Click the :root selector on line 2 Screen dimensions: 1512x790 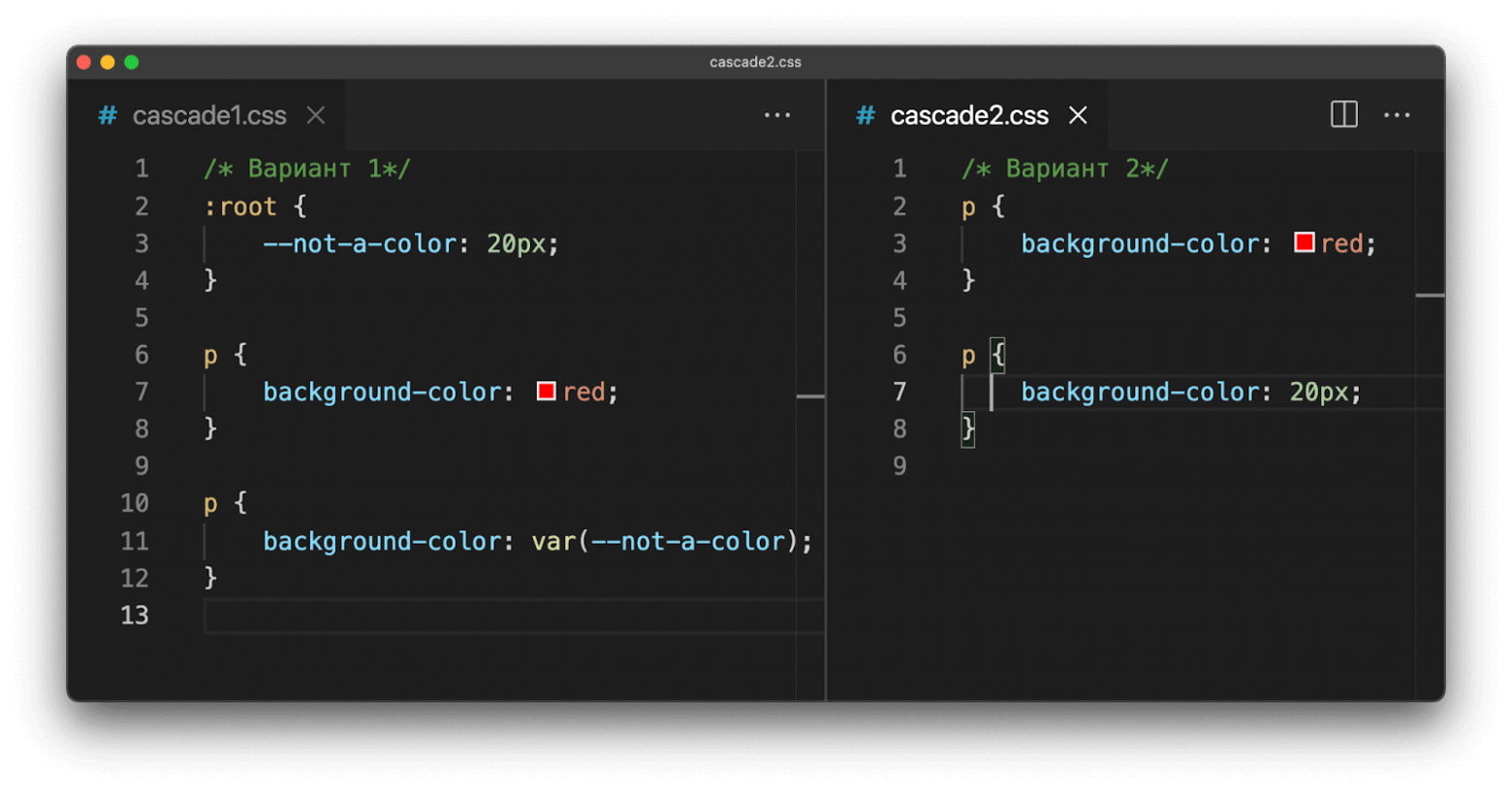240,206
